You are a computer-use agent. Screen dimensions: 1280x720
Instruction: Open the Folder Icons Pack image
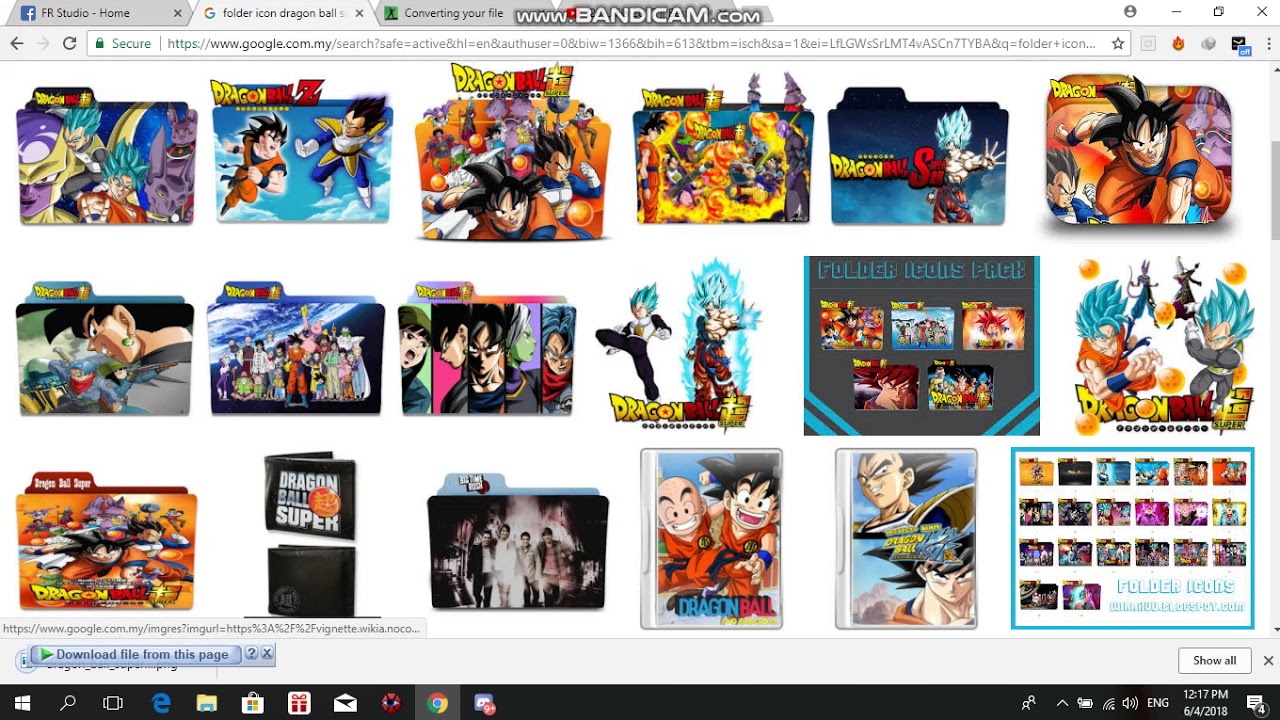click(x=922, y=346)
